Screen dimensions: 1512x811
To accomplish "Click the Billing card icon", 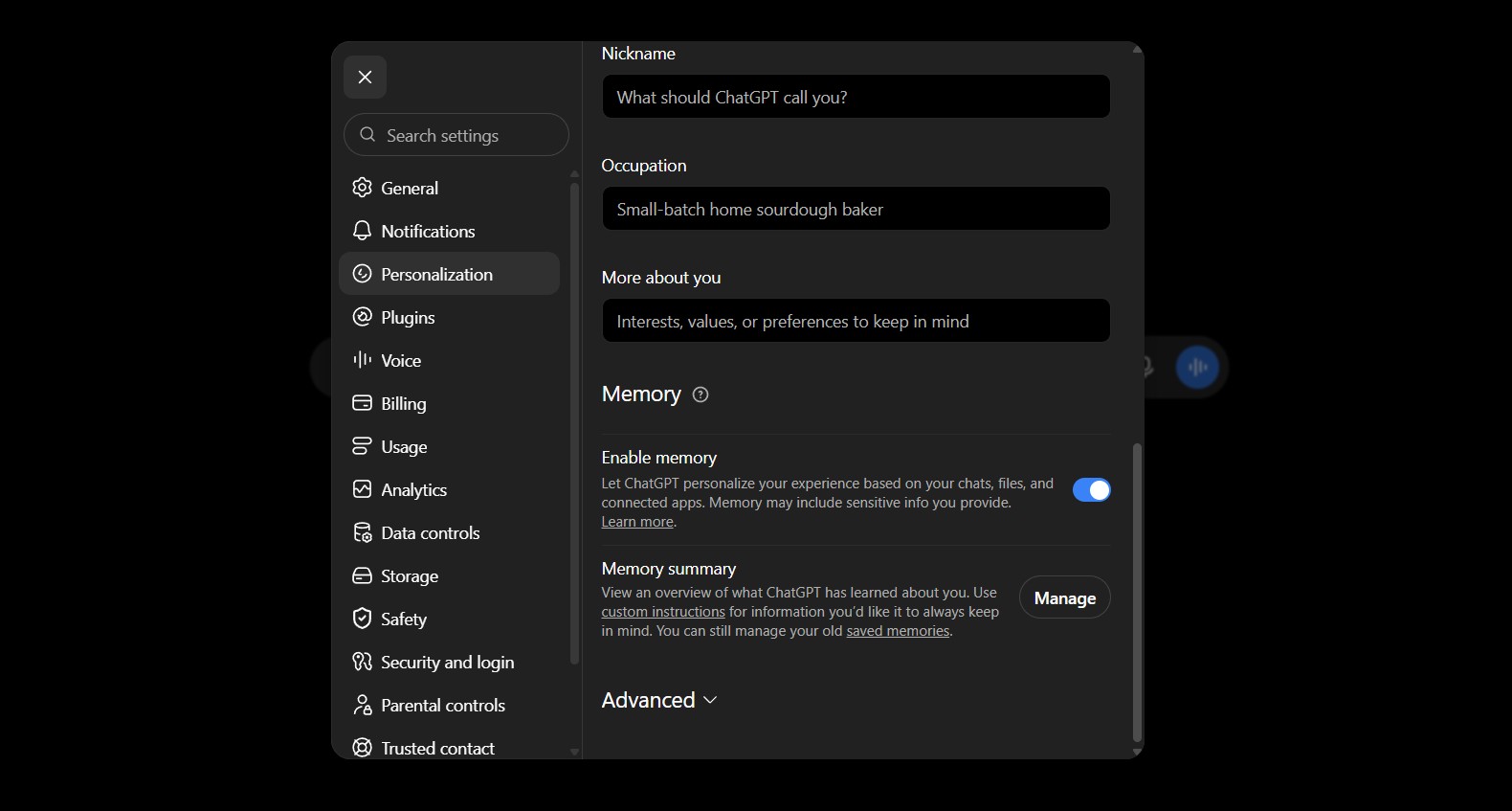I will point(362,403).
